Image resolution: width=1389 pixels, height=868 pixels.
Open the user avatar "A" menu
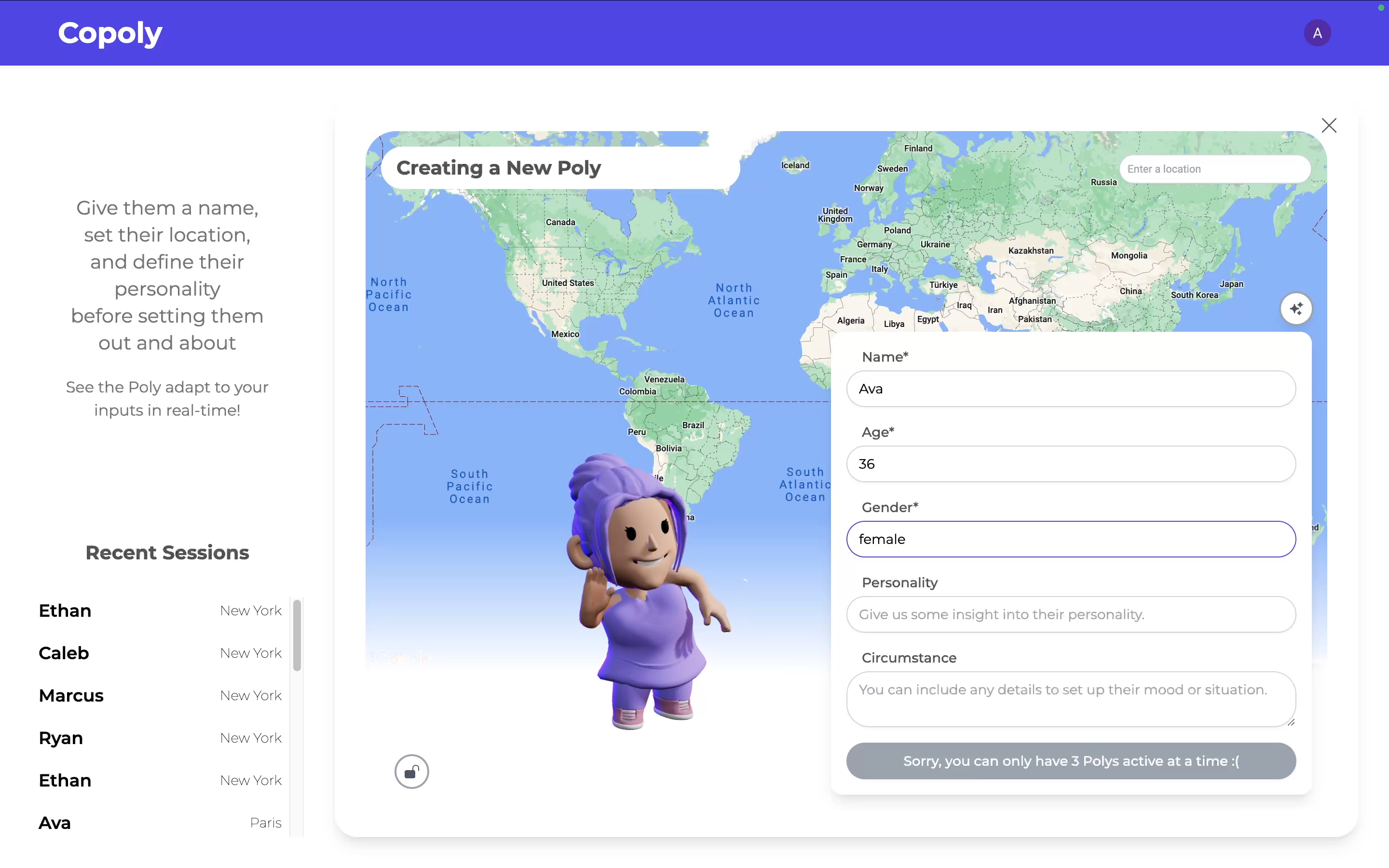click(1317, 33)
